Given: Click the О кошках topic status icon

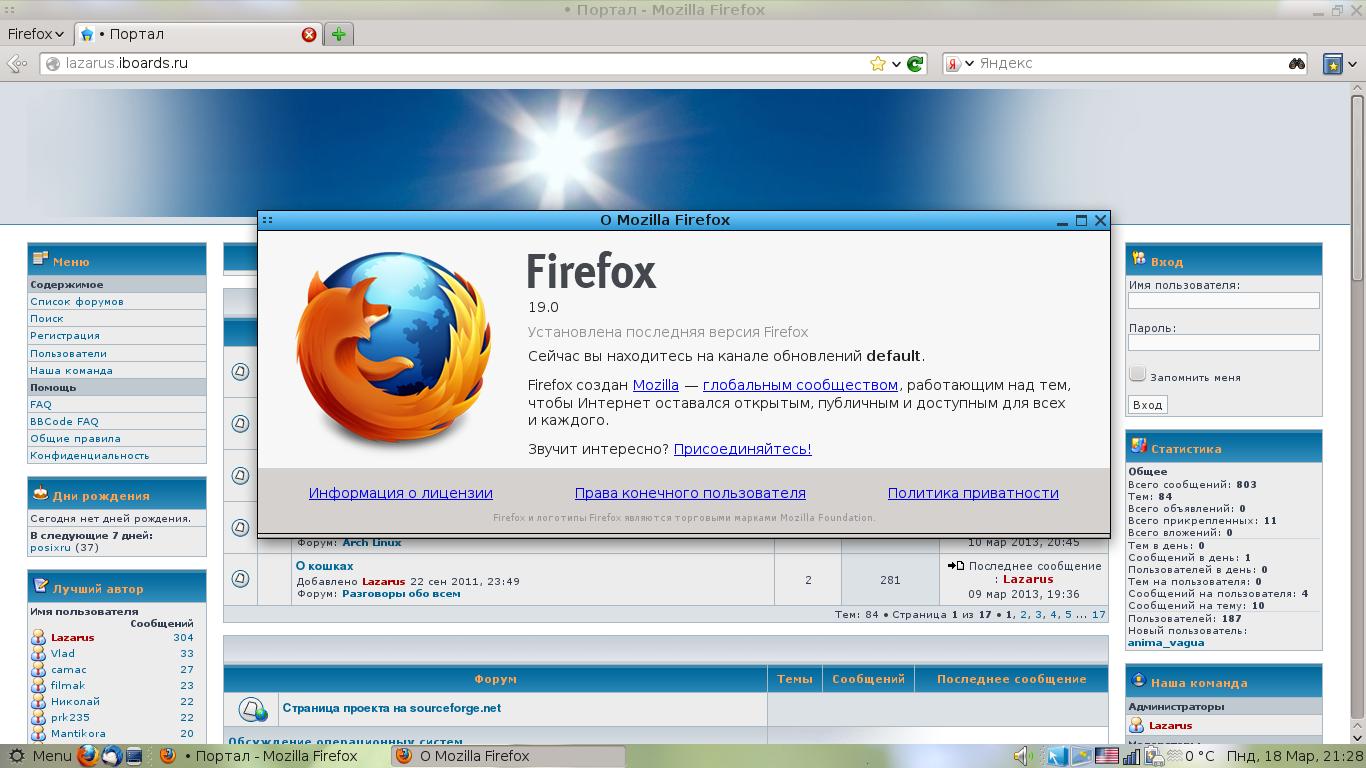Looking at the screenshot, I should coord(240,579).
